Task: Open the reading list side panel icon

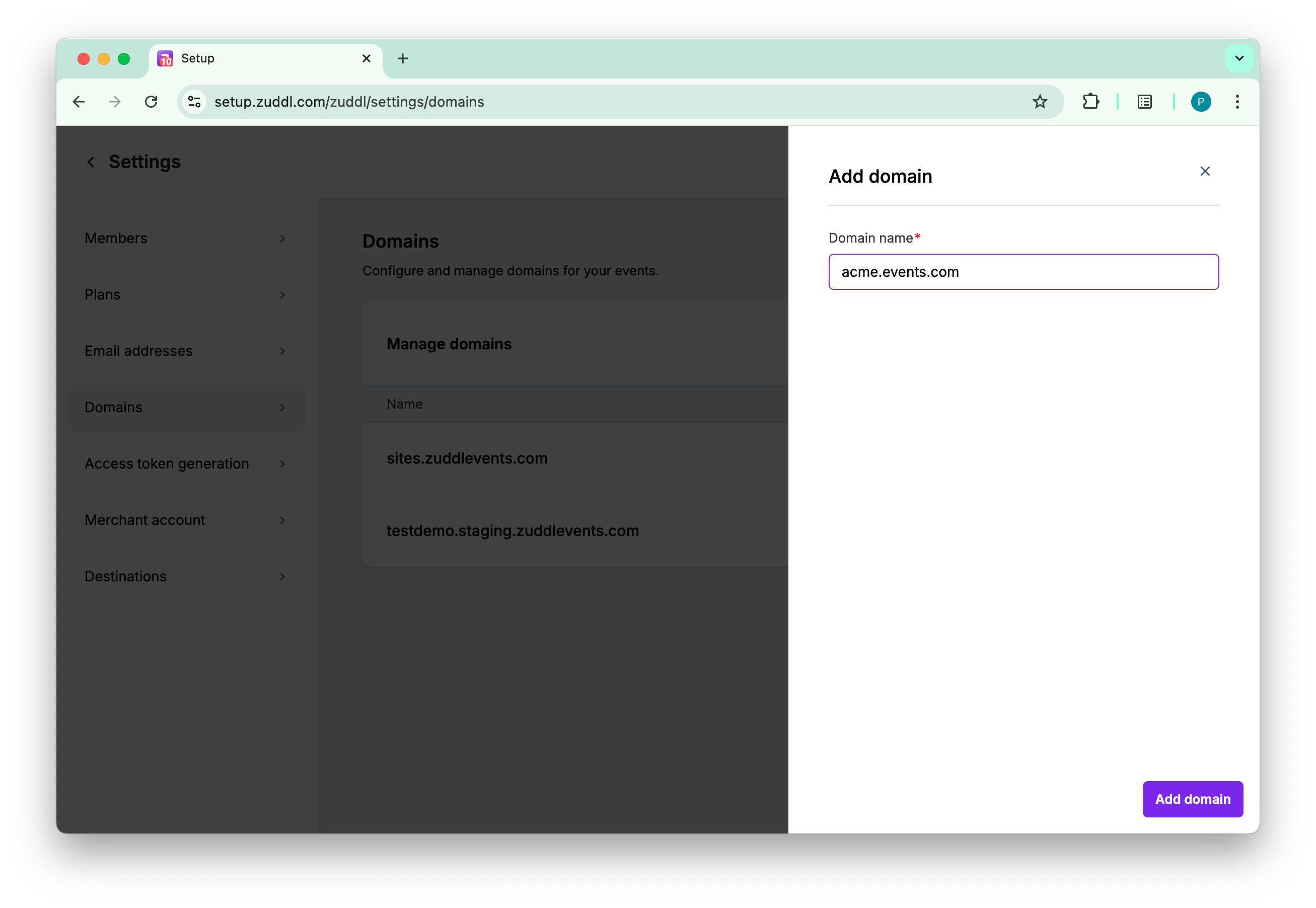Action: (x=1144, y=102)
